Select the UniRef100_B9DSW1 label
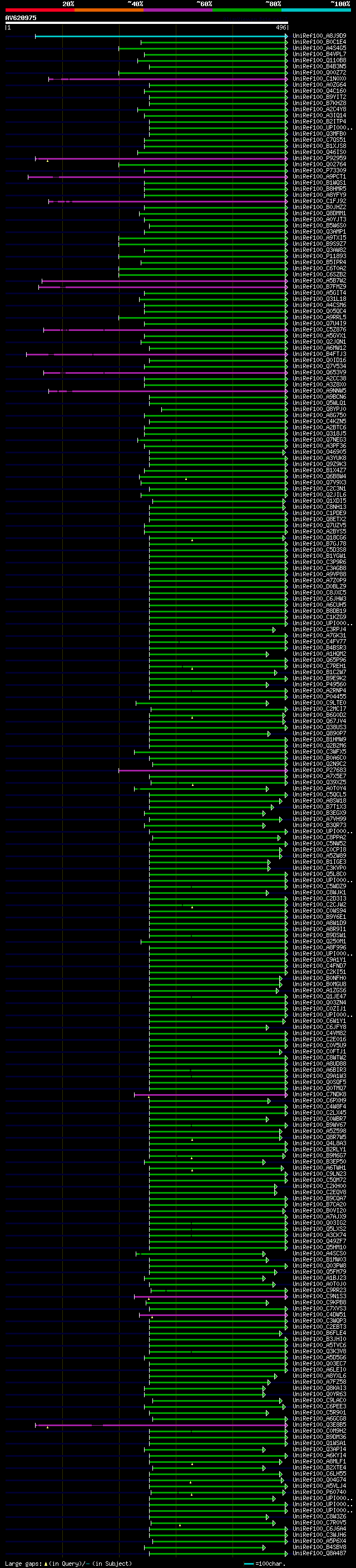Image resolution: width=356 pixels, height=1568 pixels. pos(319,936)
